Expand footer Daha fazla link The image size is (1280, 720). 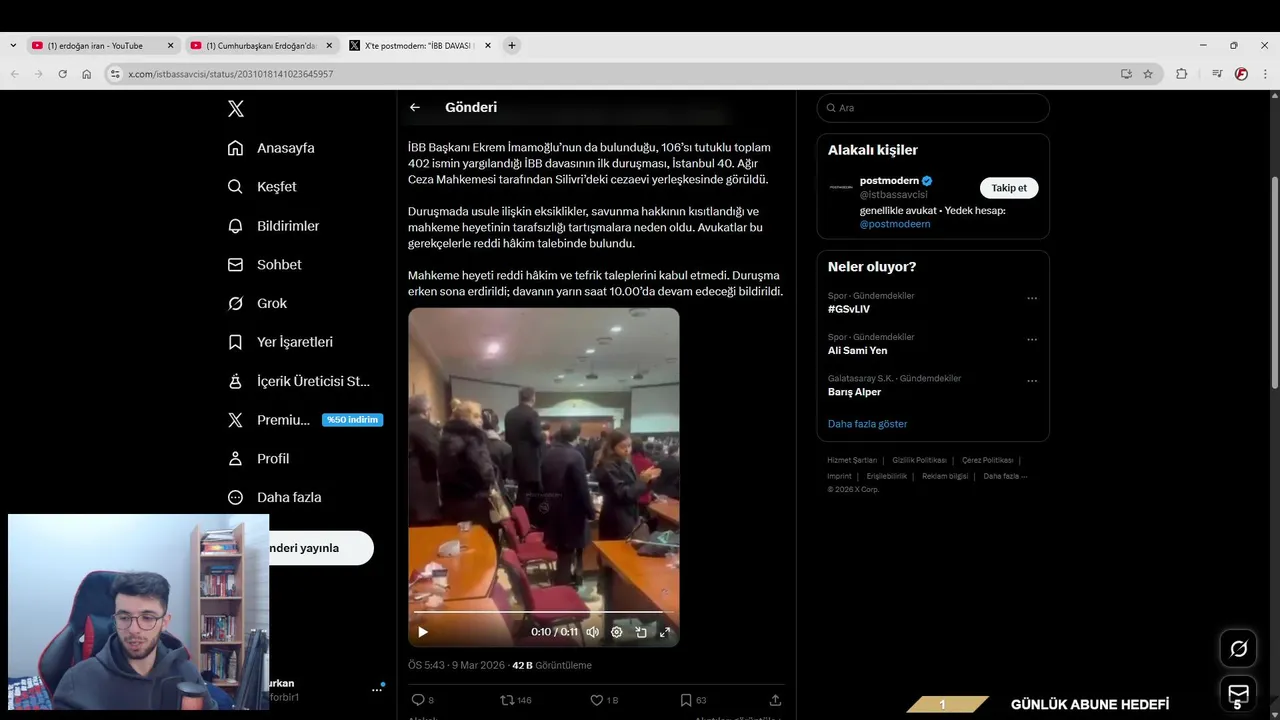click(x=1005, y=476)
